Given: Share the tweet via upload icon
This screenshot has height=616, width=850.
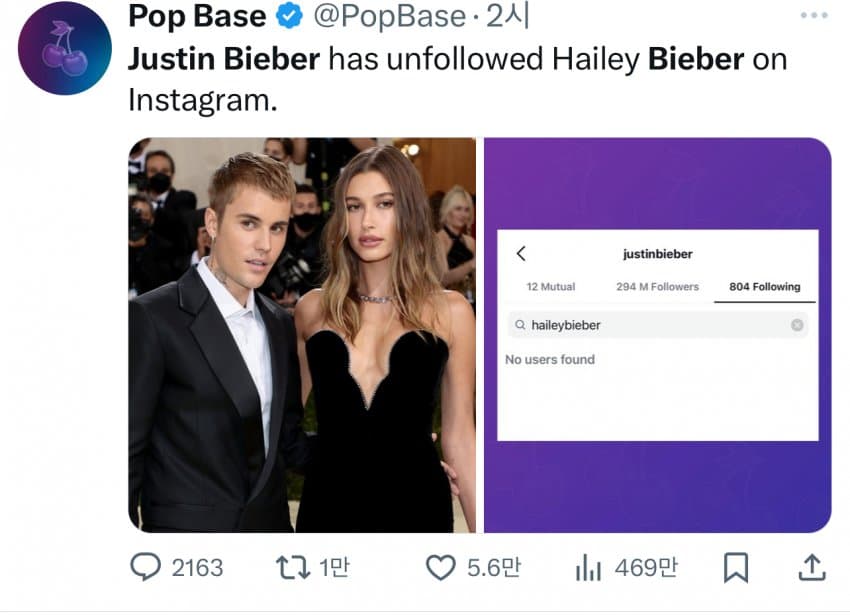Looking at the screenshot, I should (x=813, y=568).
